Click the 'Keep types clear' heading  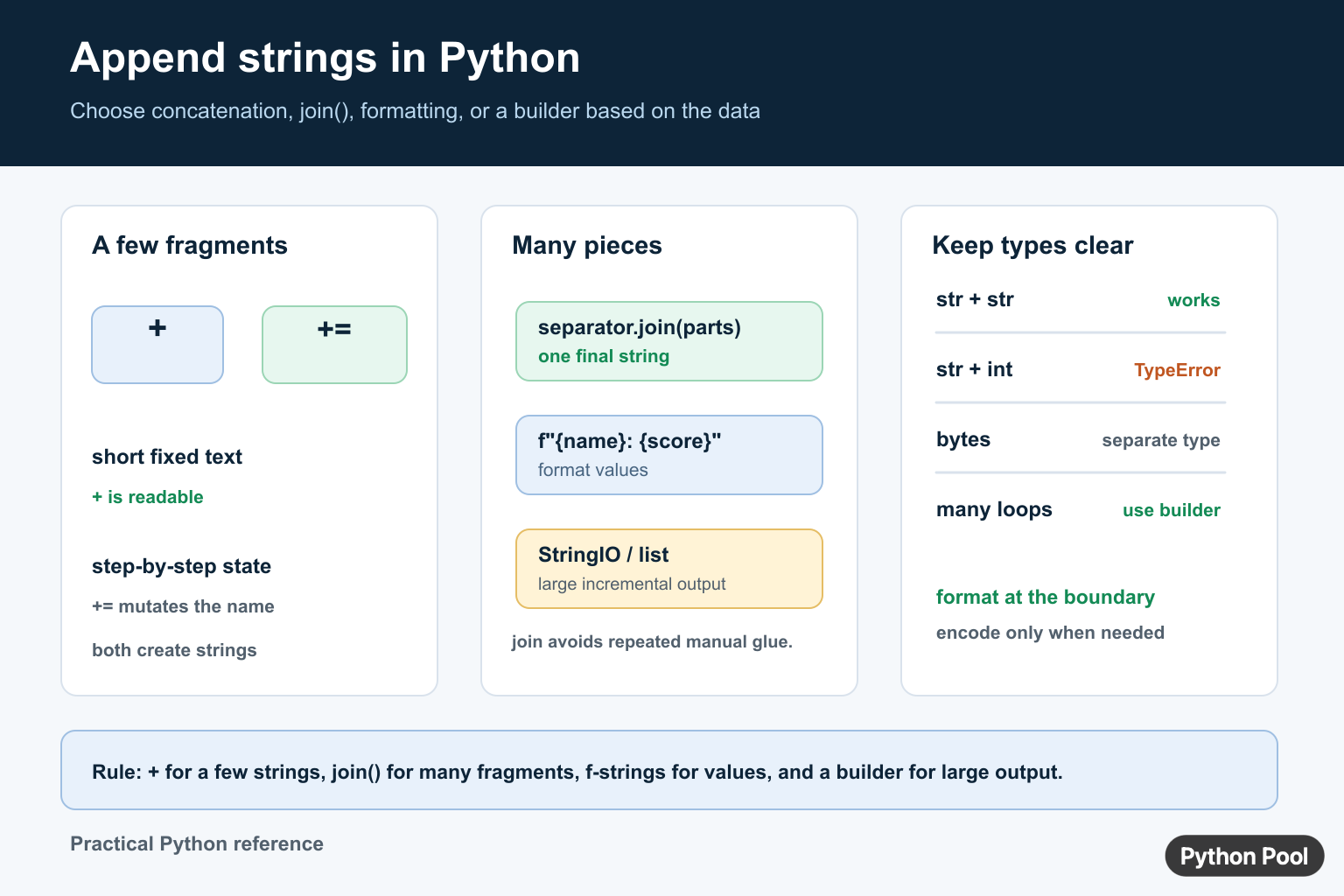1032,246
